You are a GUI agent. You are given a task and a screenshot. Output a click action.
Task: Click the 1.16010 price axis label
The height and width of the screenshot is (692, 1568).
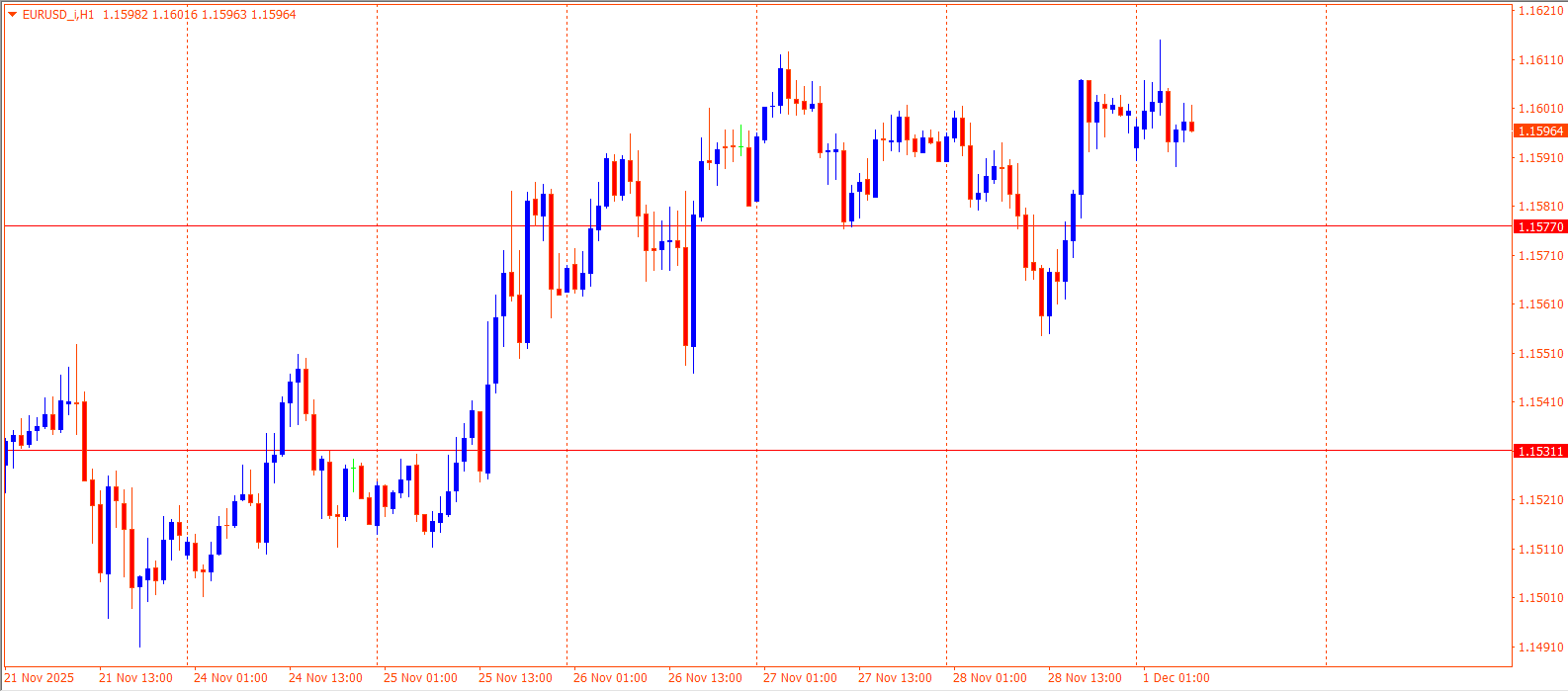click(1541, 109)
